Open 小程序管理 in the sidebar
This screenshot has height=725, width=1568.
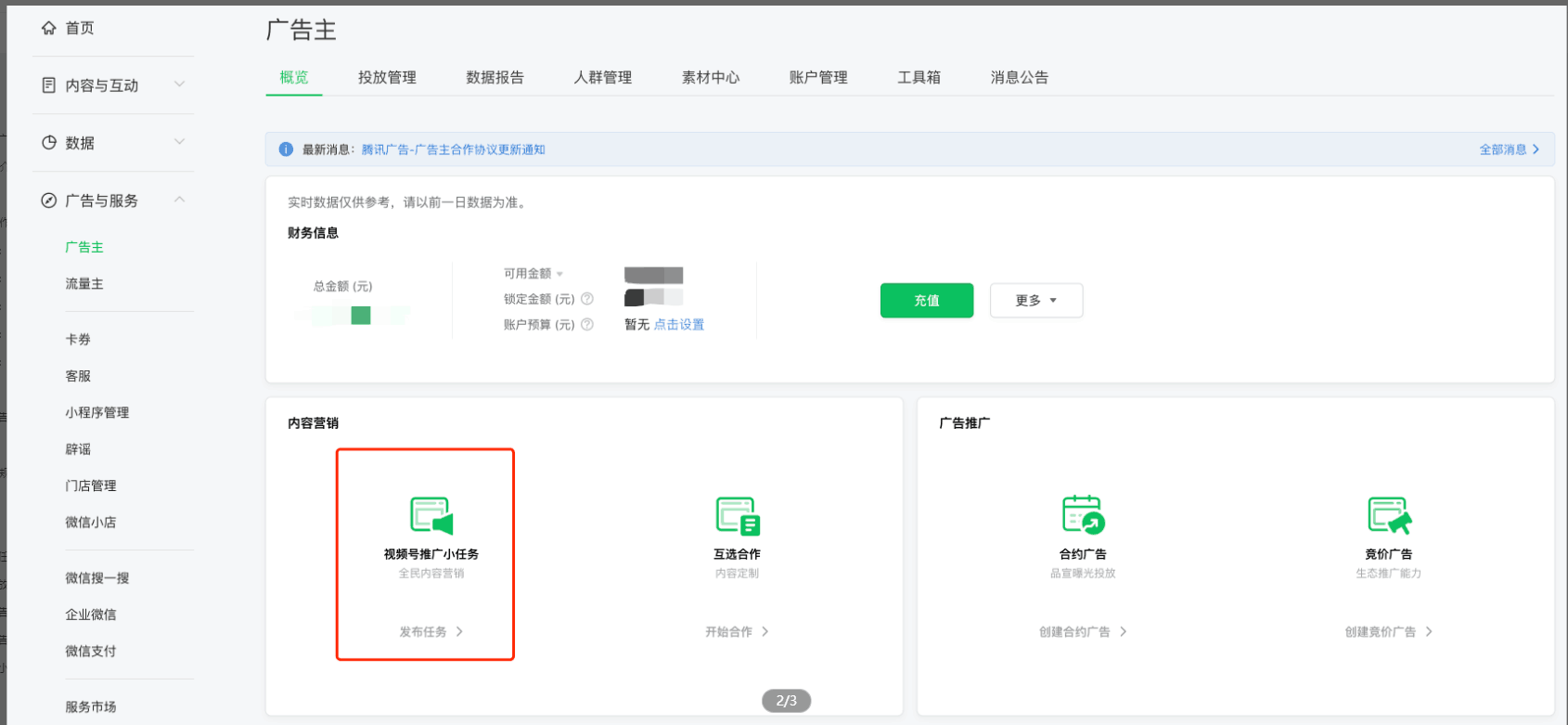pyautogui.click(x=97, y=413)
